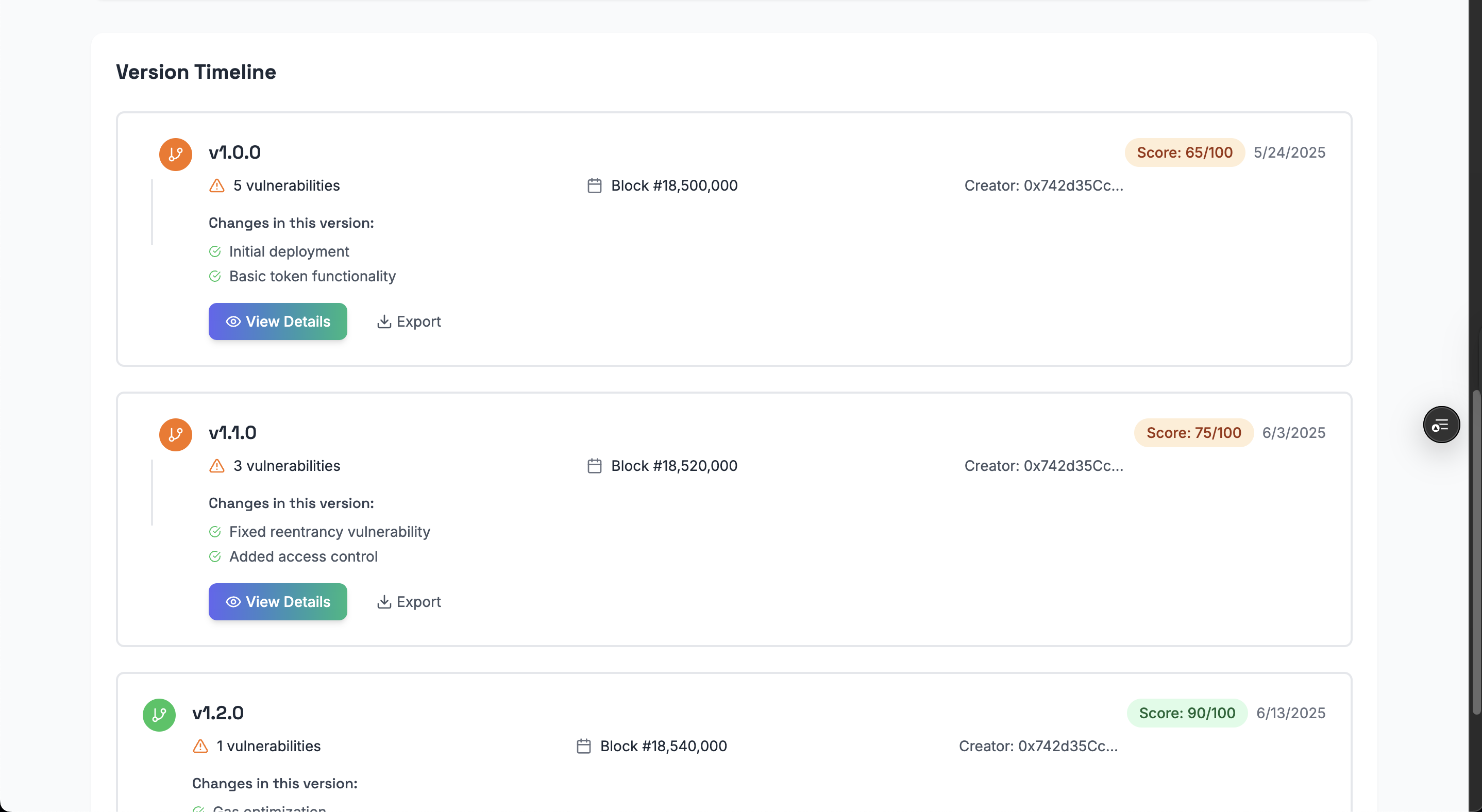Image resolution: width=1482 pixels, height=812 pixels.
Task: Click the v1.0.0 orange branch icon
Action: (176, 154)
